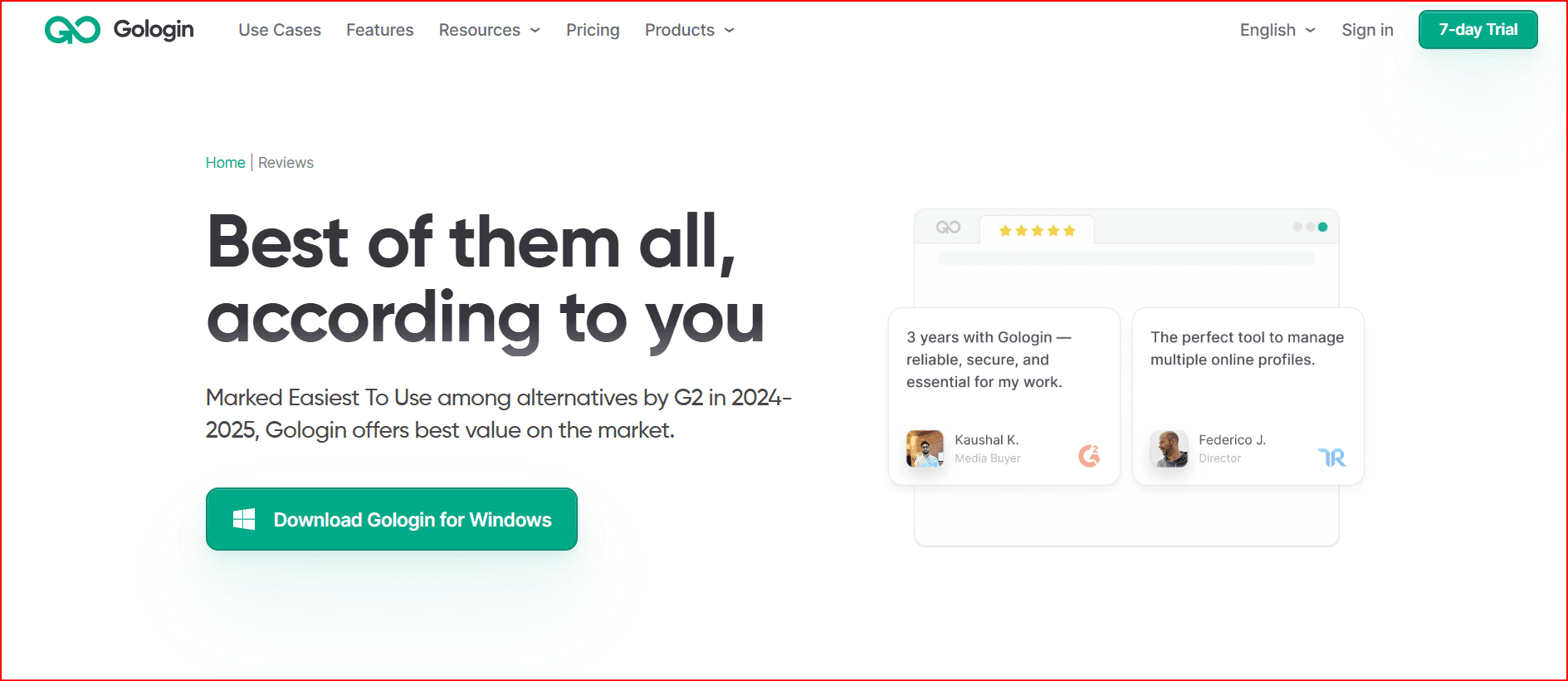Open the Use Cases menu item

(x=280, y=30)
